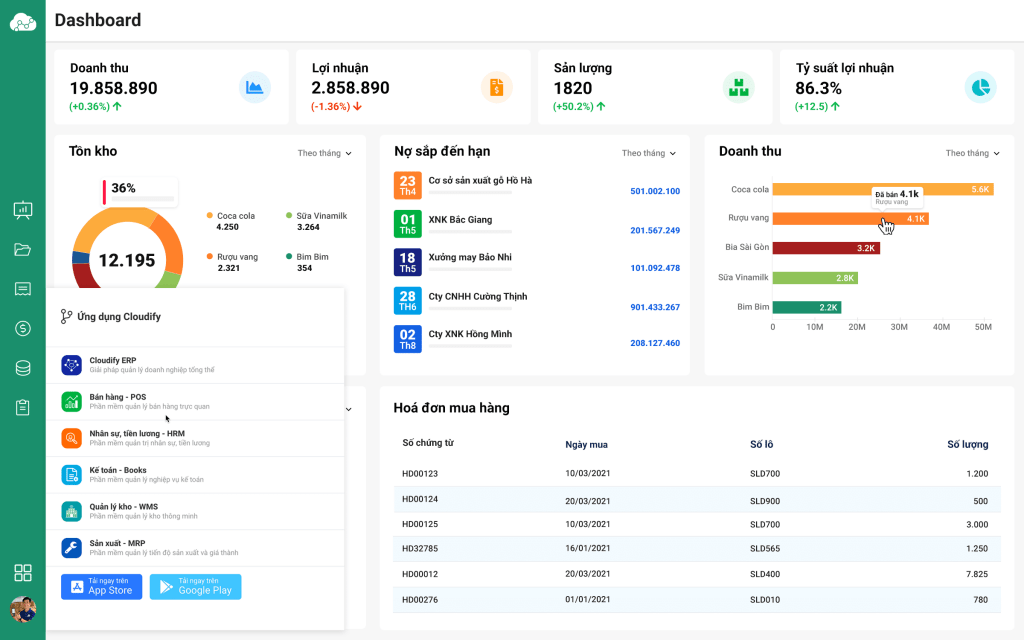Open the messages icon in the sidebar
1024x640 pixels.
(22, 289)
